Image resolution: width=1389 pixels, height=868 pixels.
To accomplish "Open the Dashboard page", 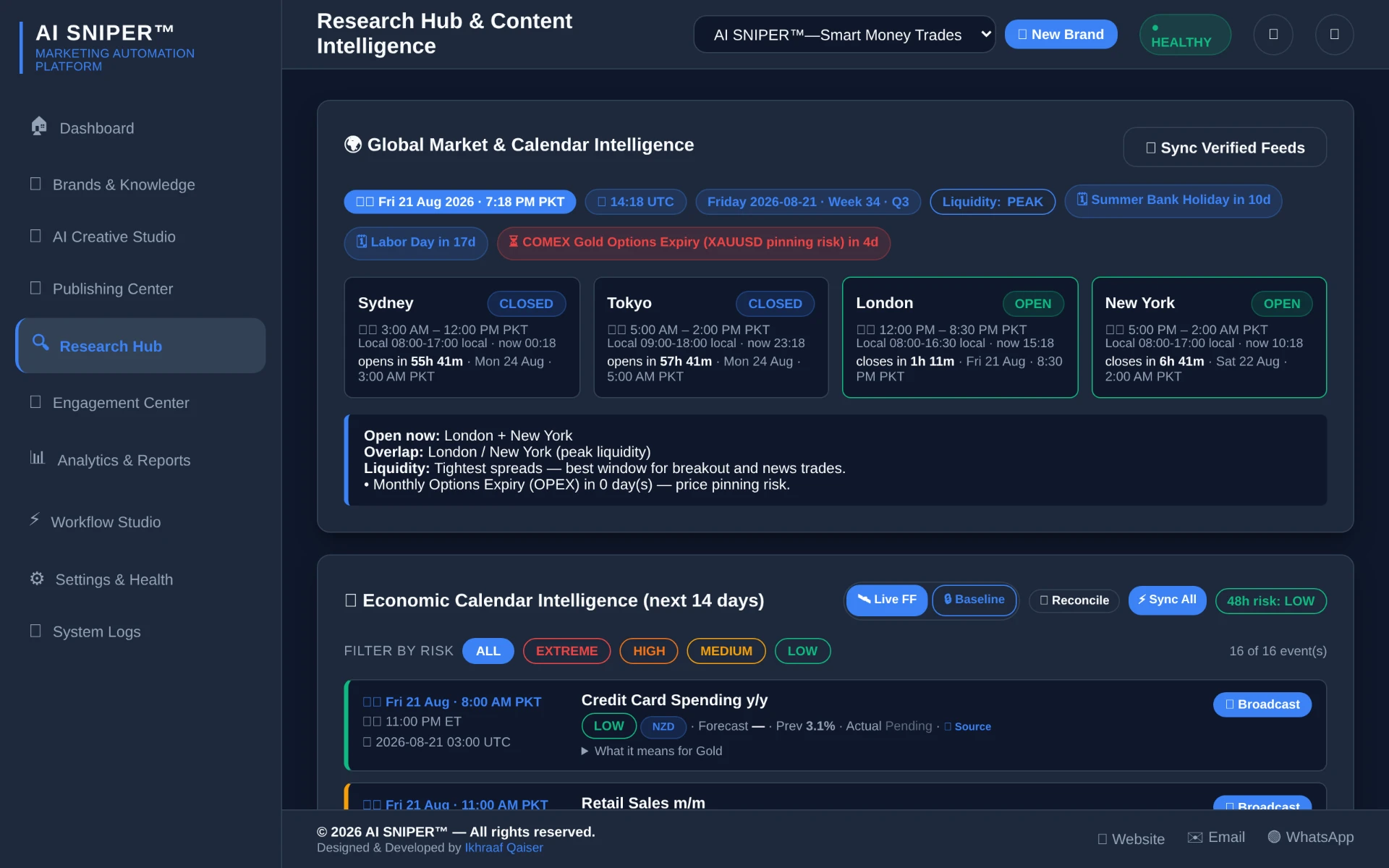I will 140,128.
